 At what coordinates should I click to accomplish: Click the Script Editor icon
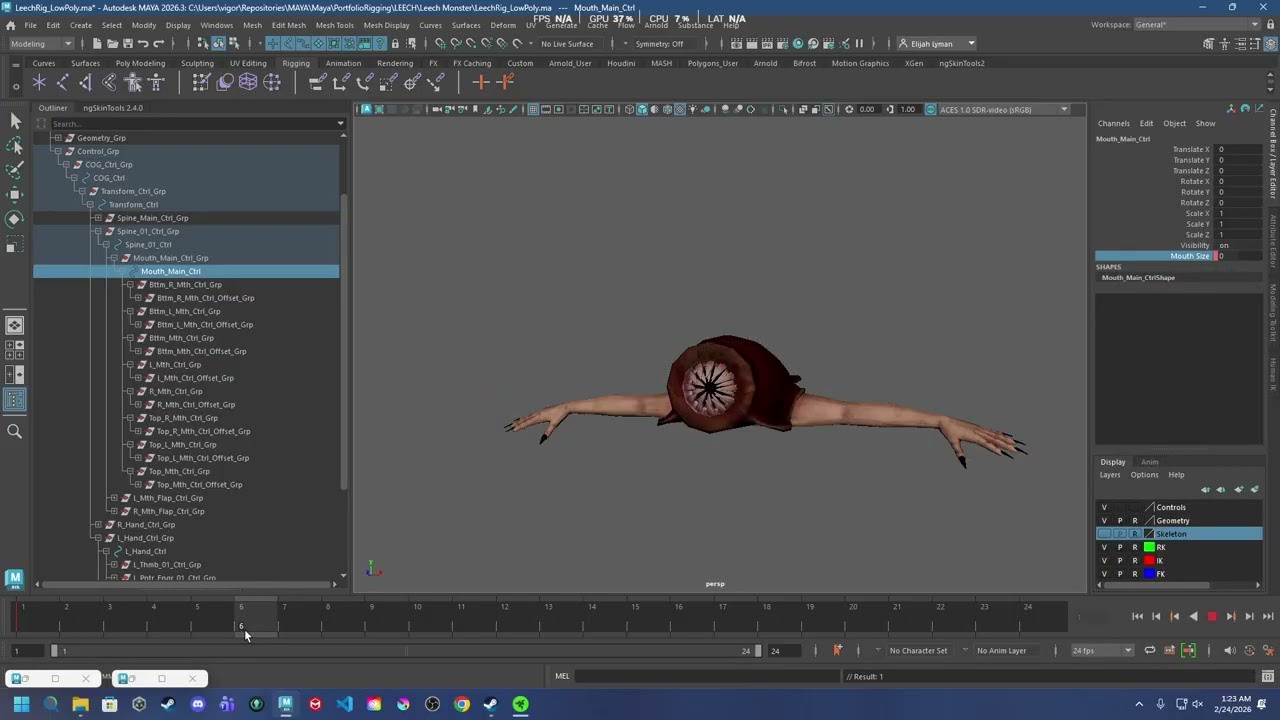coord(1270,676)
